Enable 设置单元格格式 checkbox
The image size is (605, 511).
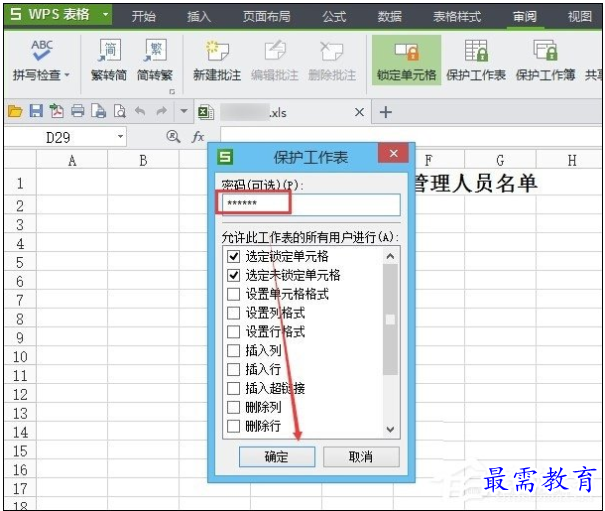coord(233,294)
